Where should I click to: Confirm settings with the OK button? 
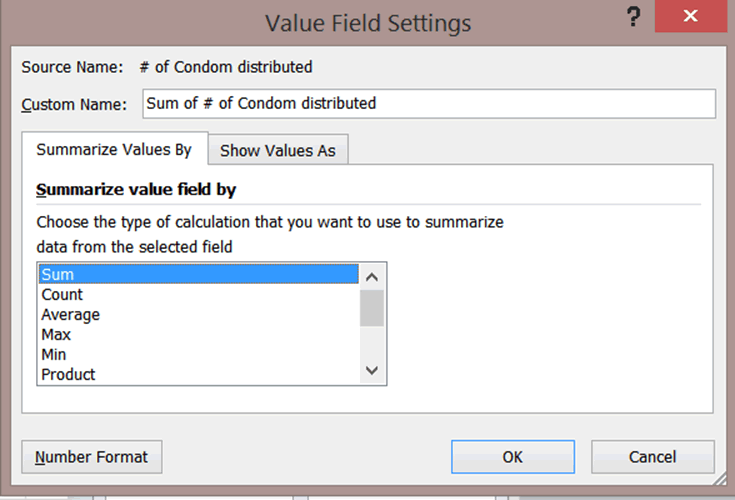point(513,457)
